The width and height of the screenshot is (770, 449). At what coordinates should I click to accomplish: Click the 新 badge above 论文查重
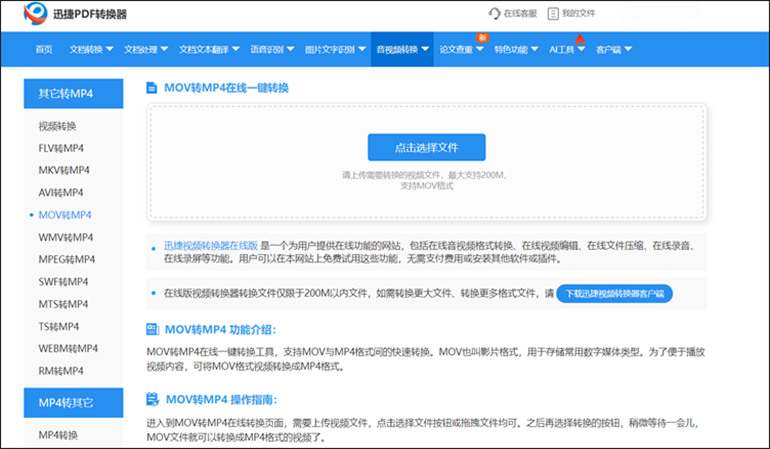[482, 37]
